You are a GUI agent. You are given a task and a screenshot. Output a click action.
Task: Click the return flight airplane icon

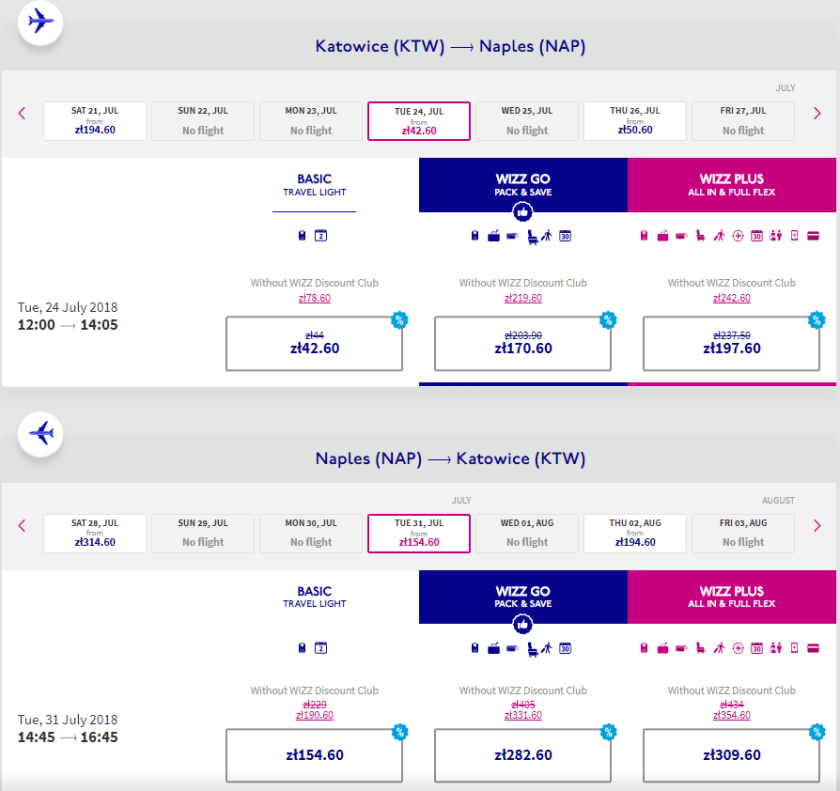click(40, 433)
